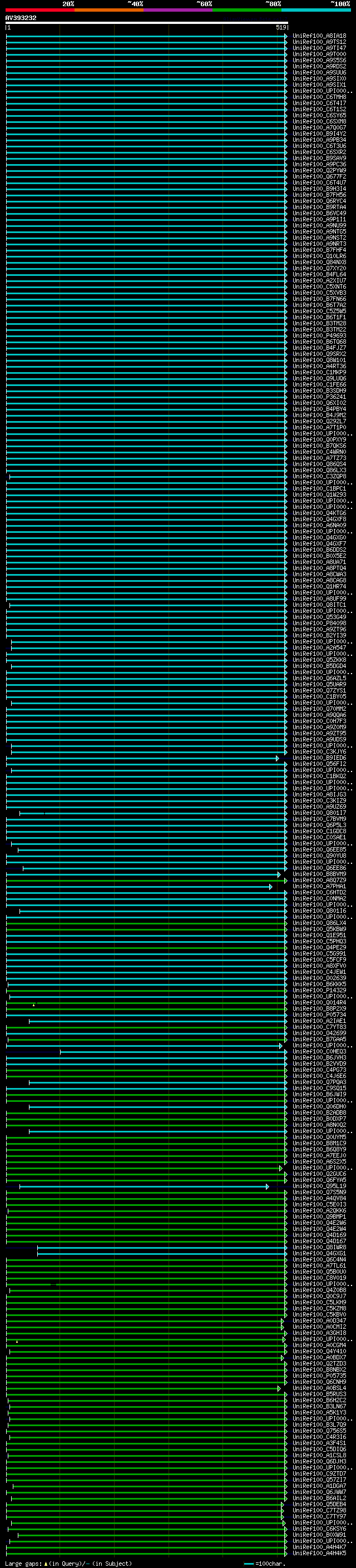Screen dimensions: 356x1568
Task: Select the AV393232 query label
Action: 21,18
